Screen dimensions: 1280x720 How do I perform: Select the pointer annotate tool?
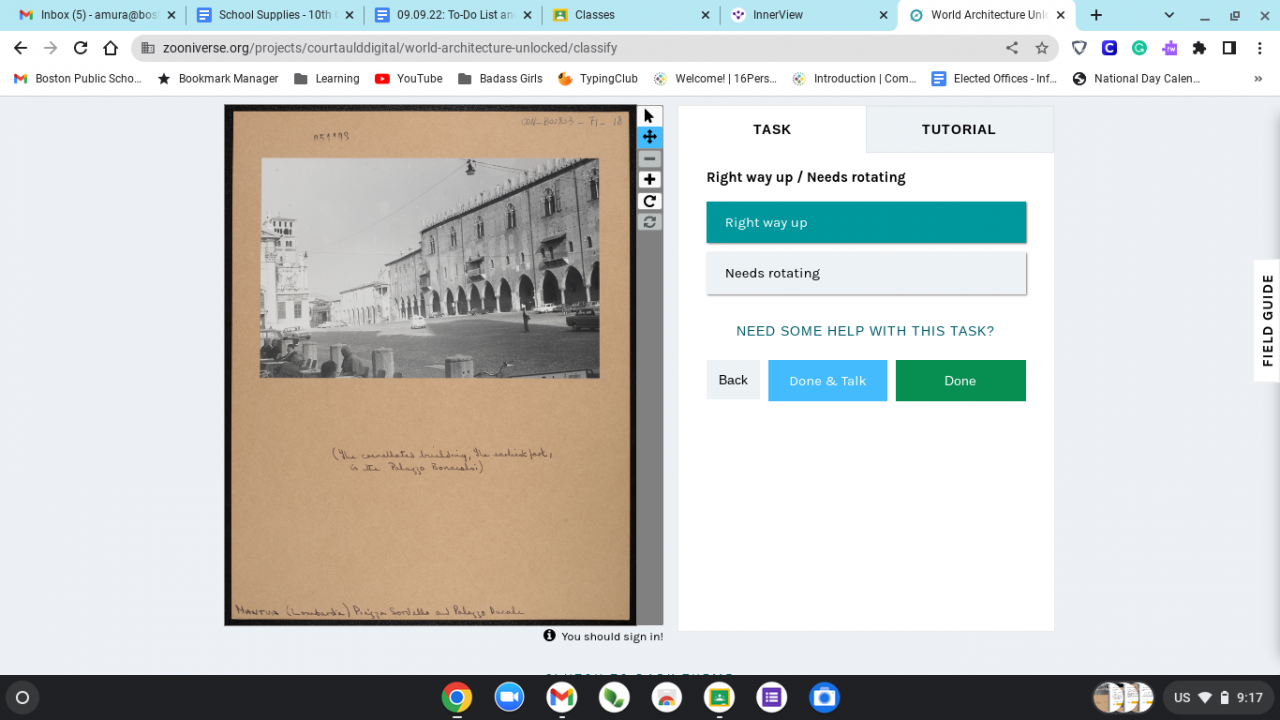click(x=650, y=116)
